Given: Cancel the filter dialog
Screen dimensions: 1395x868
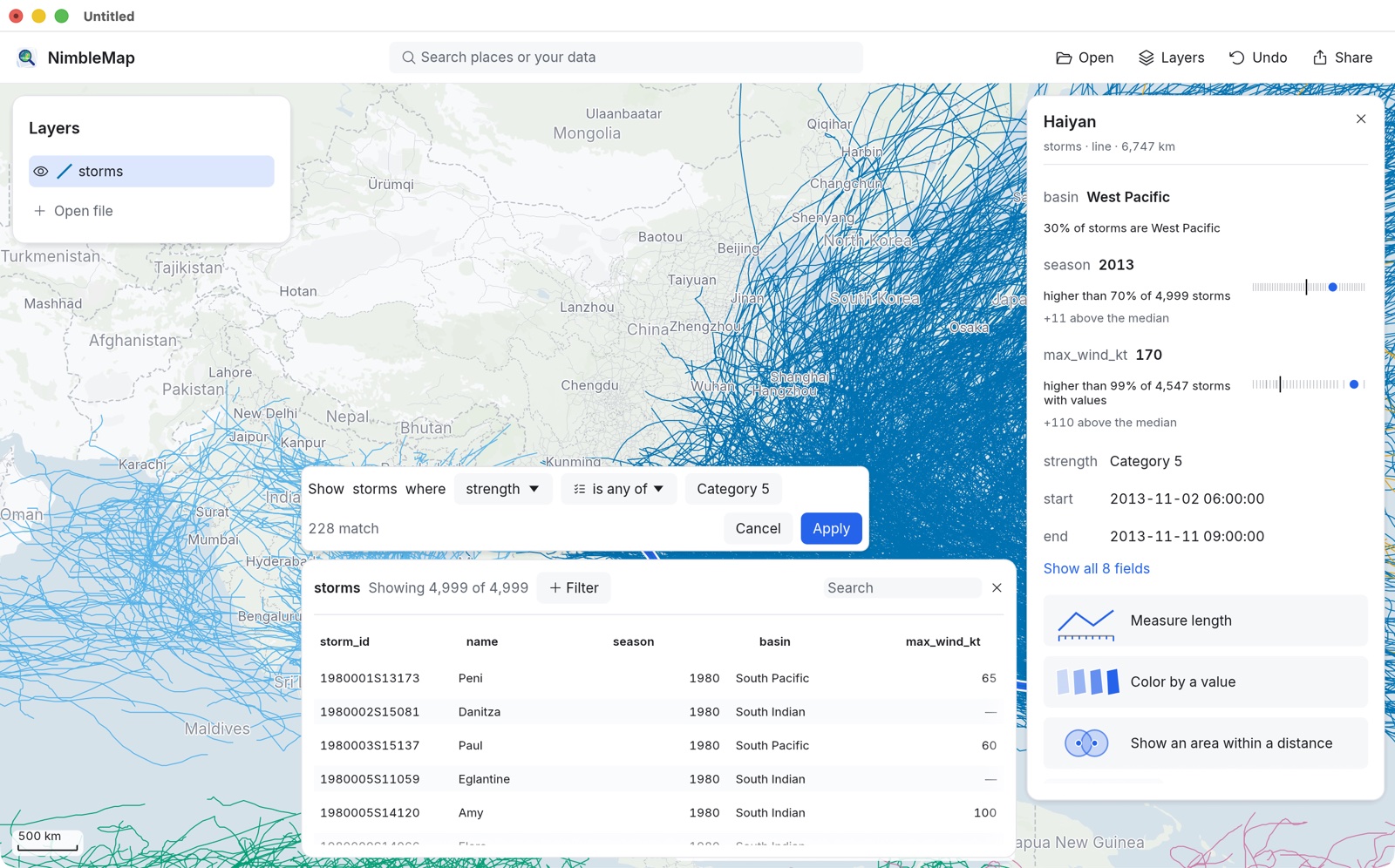Looking at the screenshot, I should click(758, 528).
